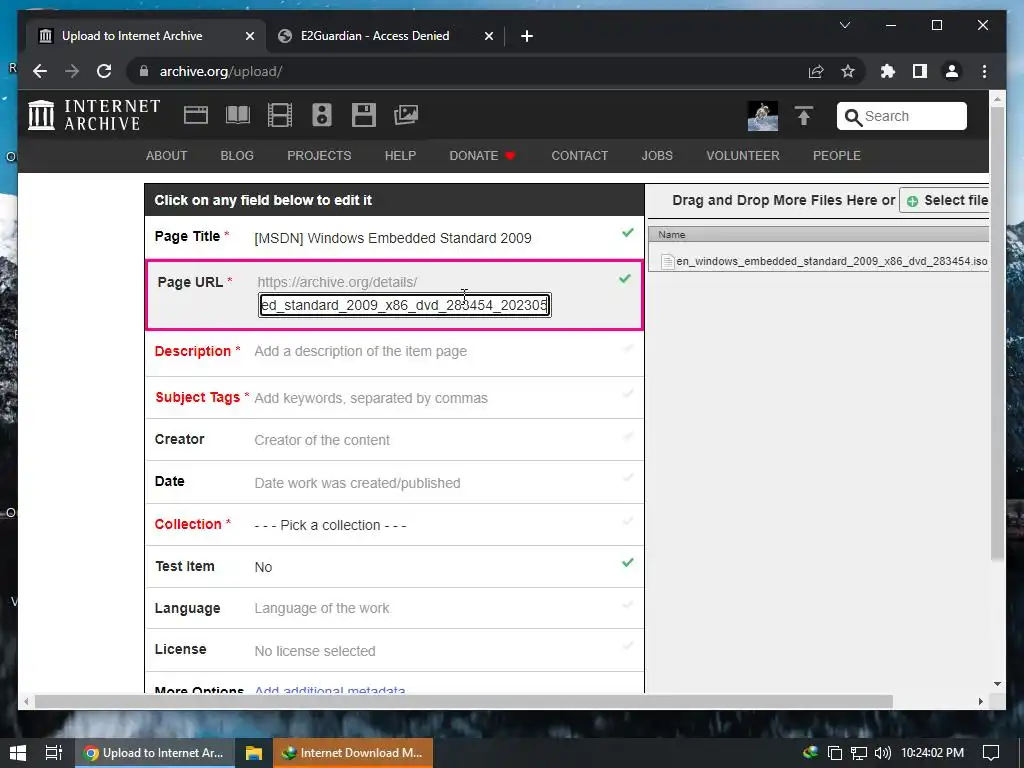
Task: Open the DONATE nav item
Action: pyautogui.click(x=482, y=155)
